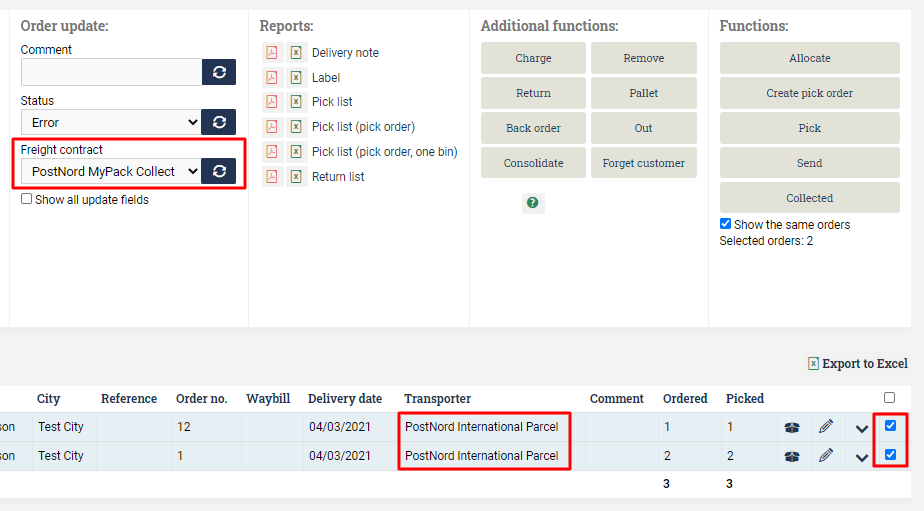Click the Pick function button
Screen dimensions: 924x511
810,128
